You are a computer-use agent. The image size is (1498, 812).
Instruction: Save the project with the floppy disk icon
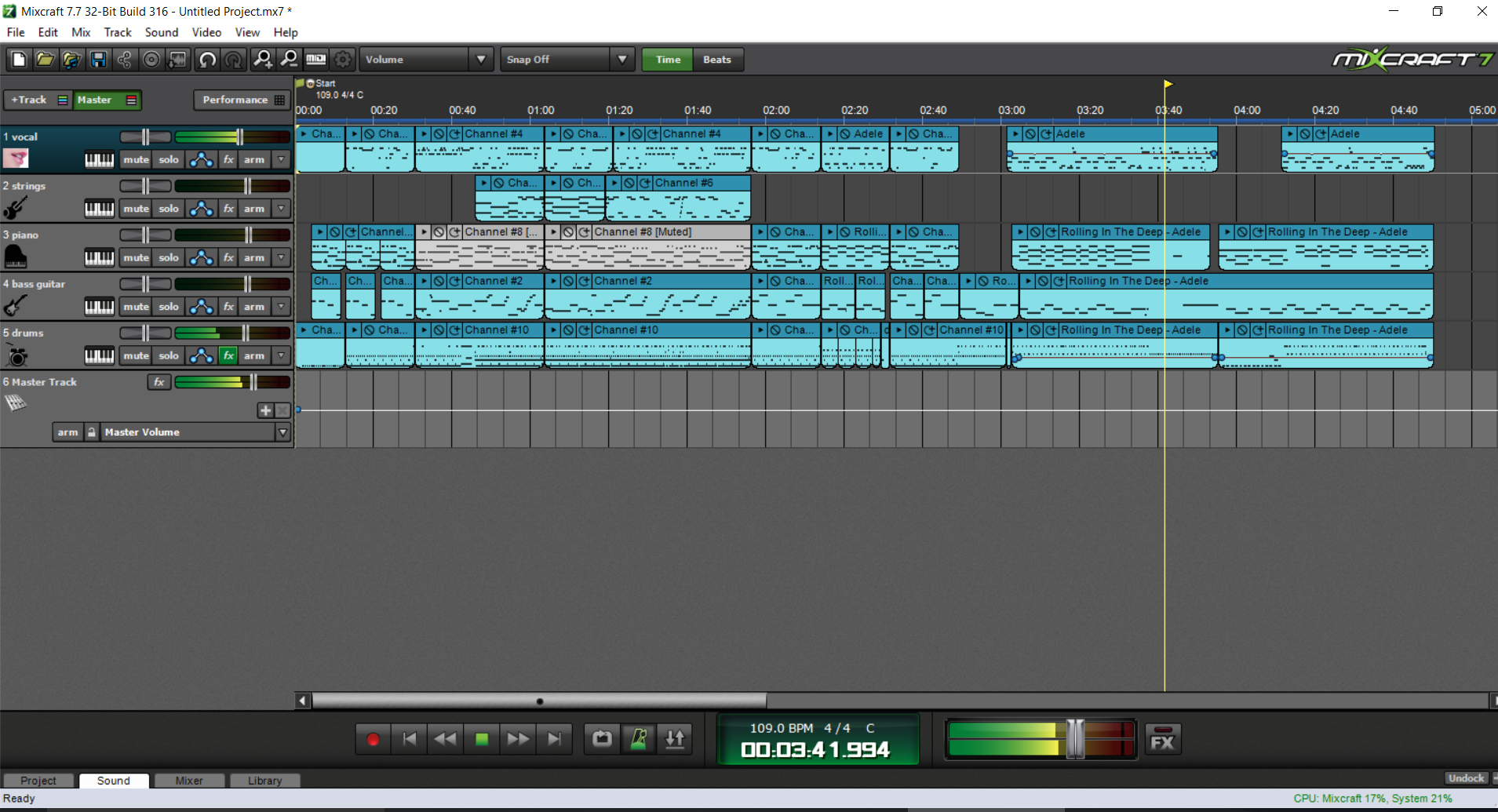point(98,60)
